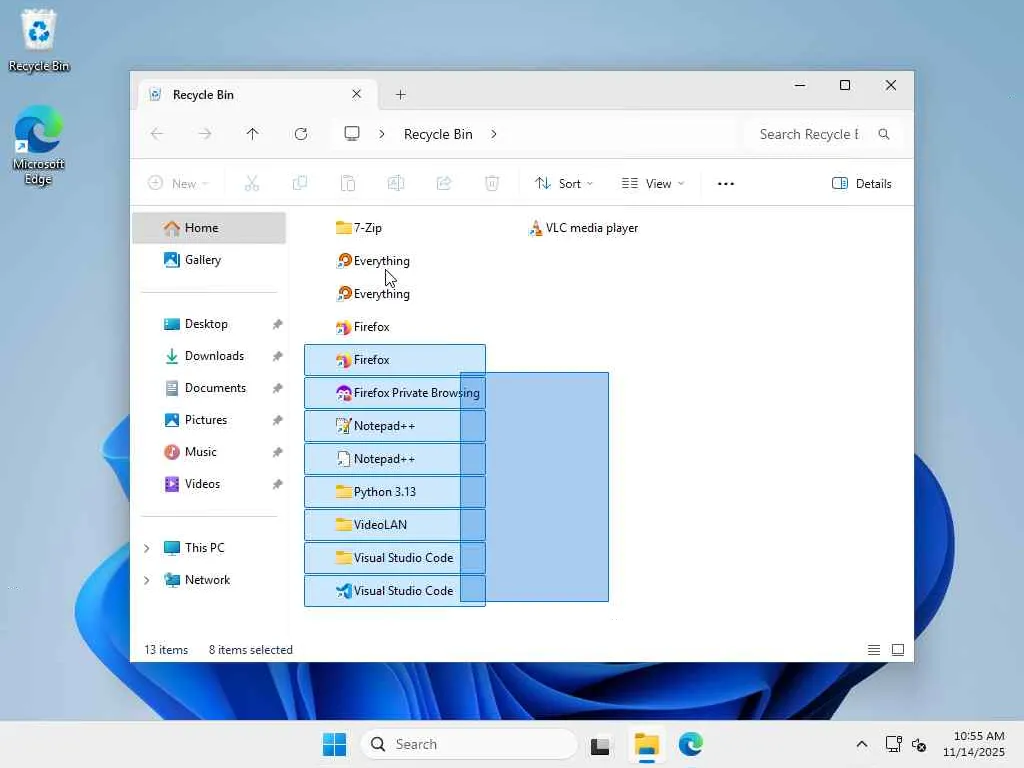The width and height of the screenshot is (1024, 768).
Task: Open the clock and date flyout
Action: click(973, 744)
